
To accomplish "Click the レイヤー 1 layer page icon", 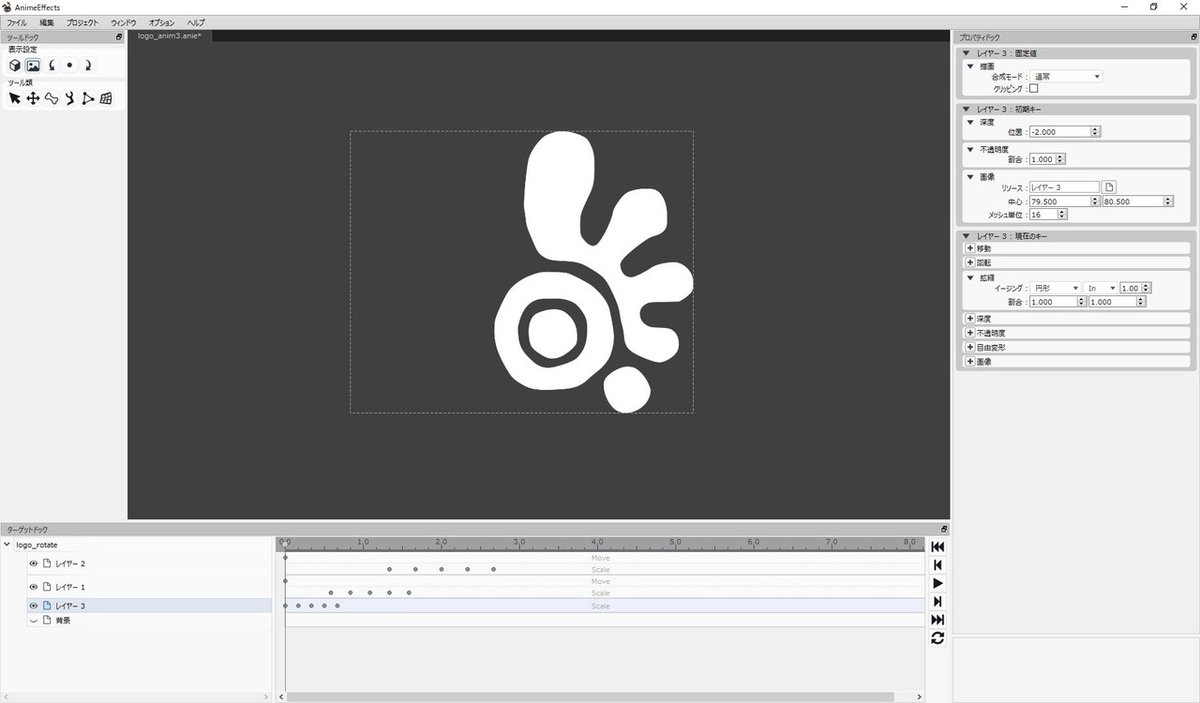I will click(47, 587).
